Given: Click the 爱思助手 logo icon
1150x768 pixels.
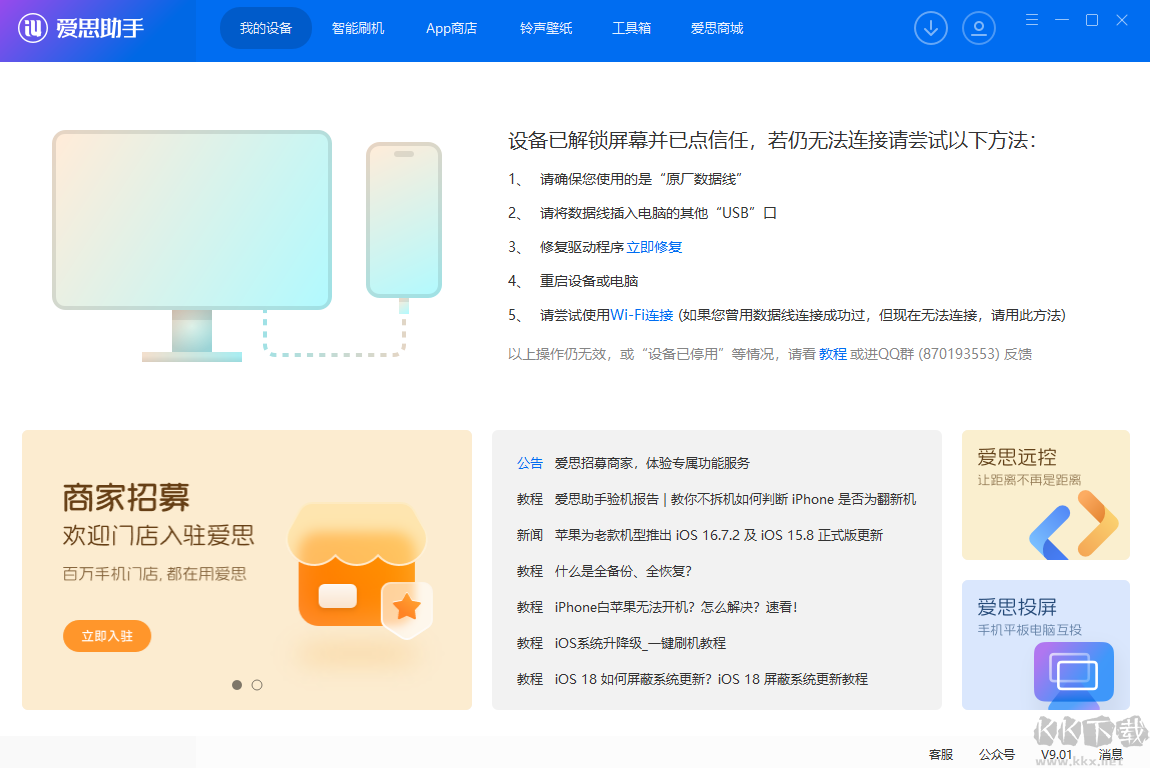Looking at the screenshot, I should pyautogui.click(x=32, y=29).
